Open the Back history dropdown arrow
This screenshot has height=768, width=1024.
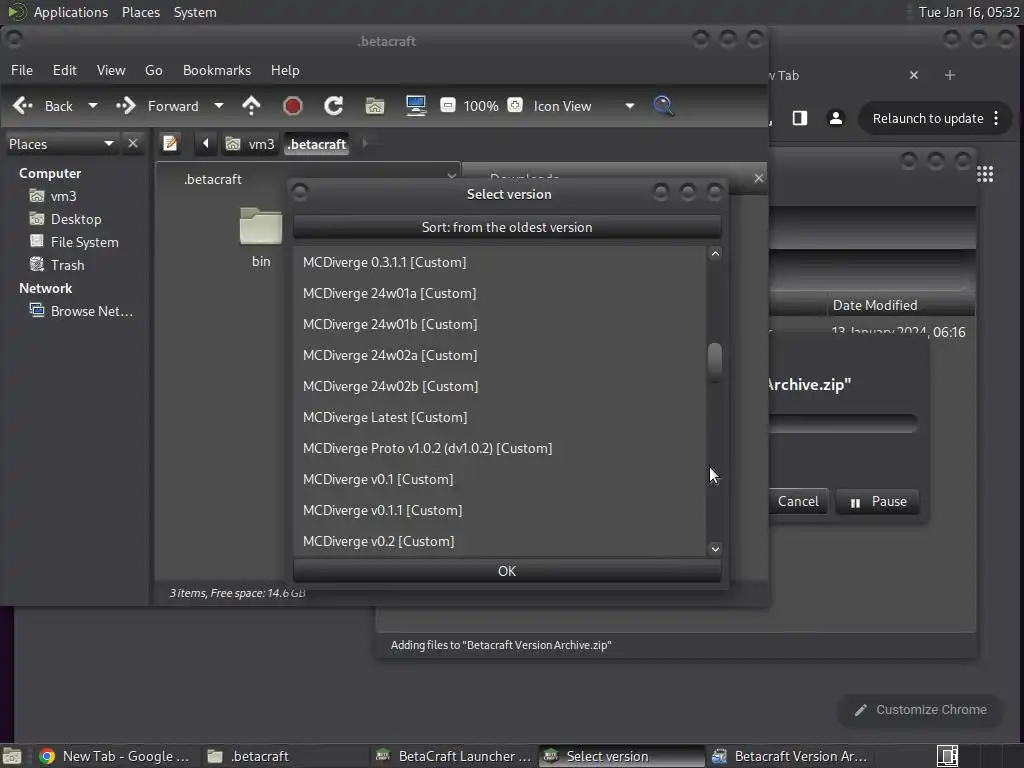[x=93, y=106]
